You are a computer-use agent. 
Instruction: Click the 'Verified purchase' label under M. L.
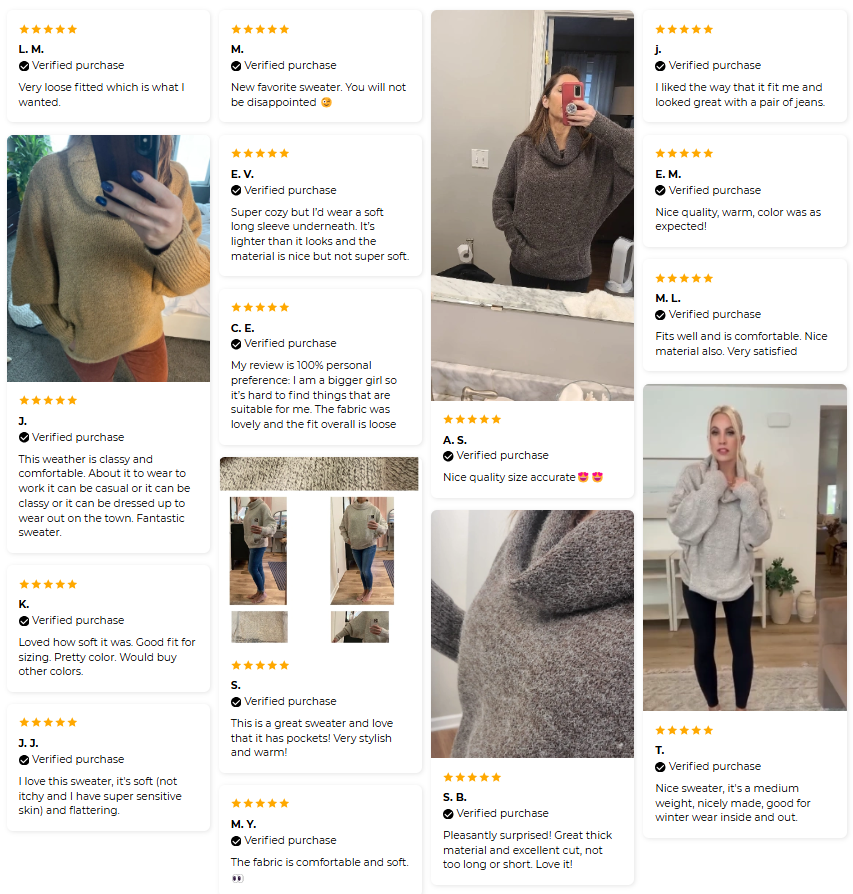point(714,314)
